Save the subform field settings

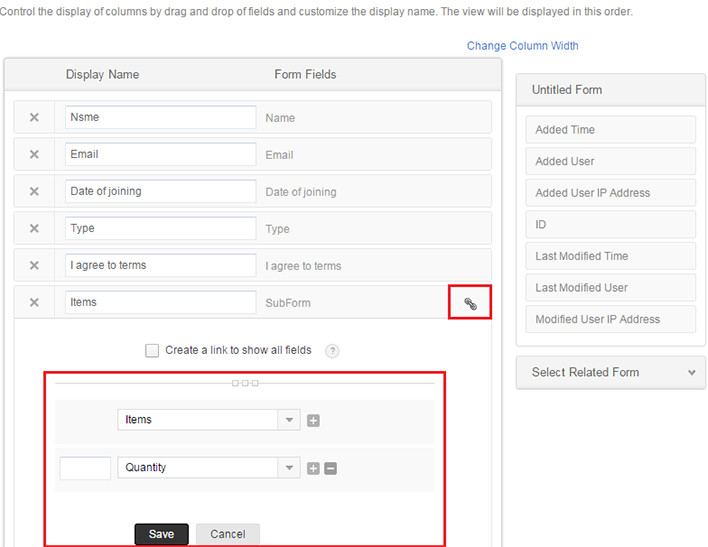(161, 534)
